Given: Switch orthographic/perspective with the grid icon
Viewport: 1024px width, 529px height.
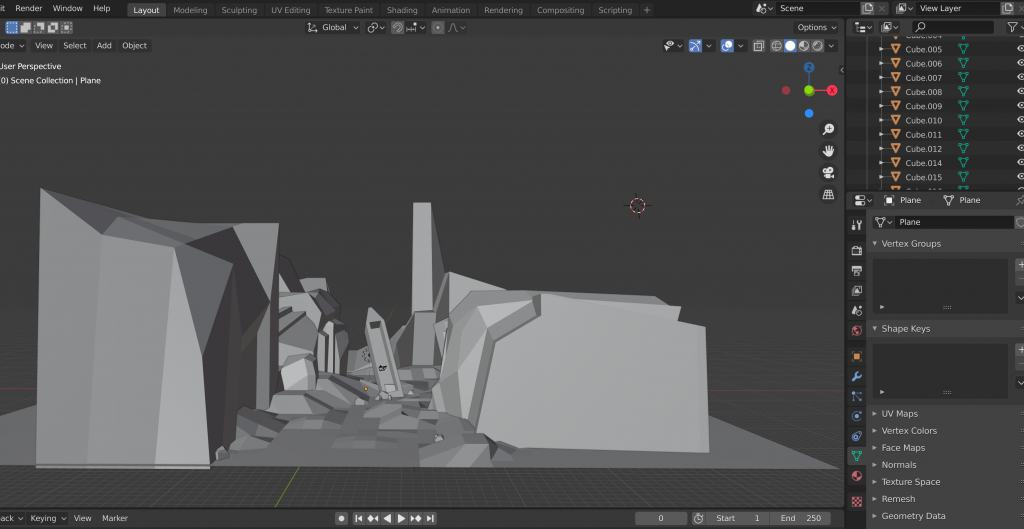Looking at the screenshot, I should [828, 194].
